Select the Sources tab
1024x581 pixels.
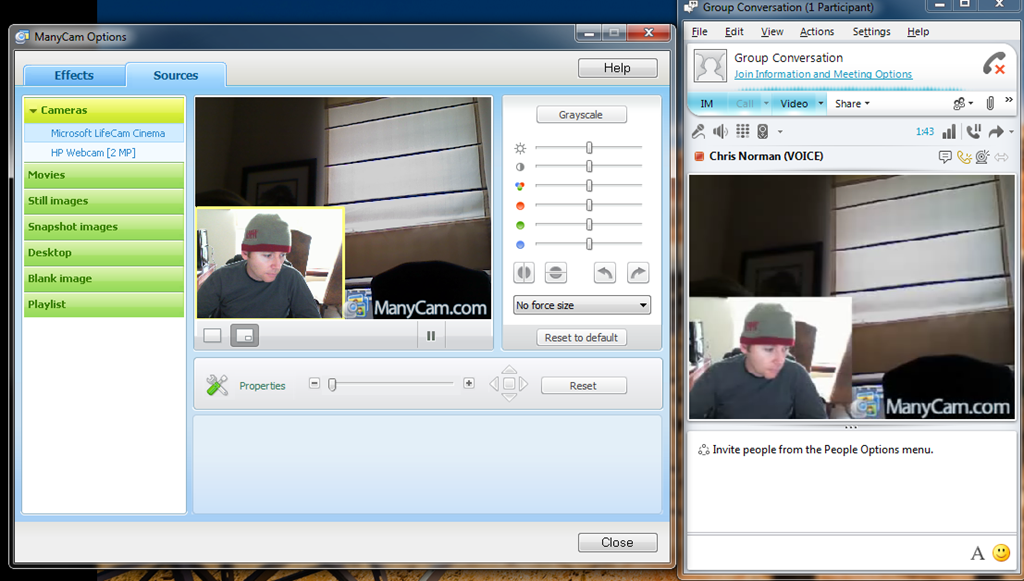(x=176, y=75)
